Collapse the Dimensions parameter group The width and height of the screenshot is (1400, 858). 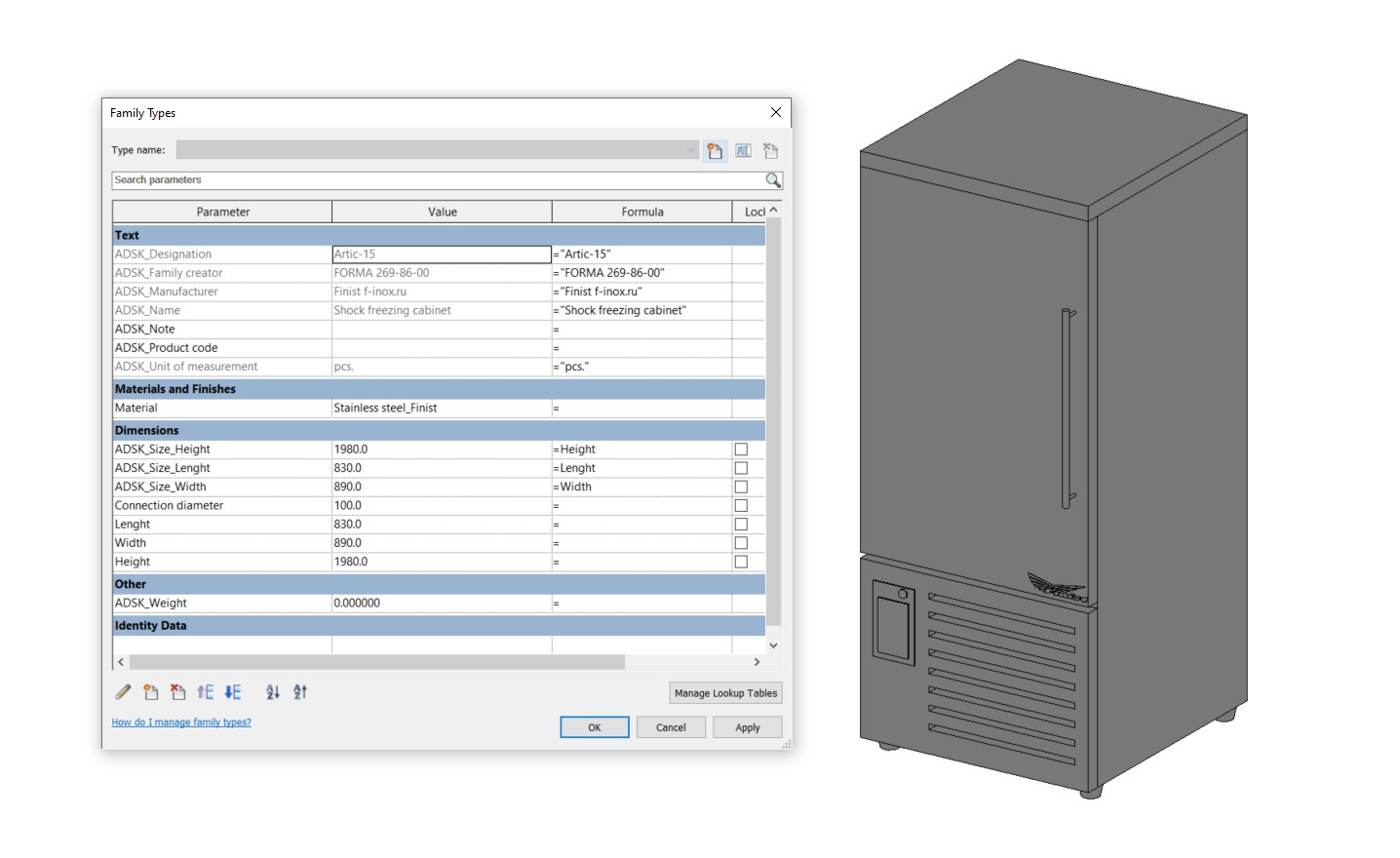(439, 430)
